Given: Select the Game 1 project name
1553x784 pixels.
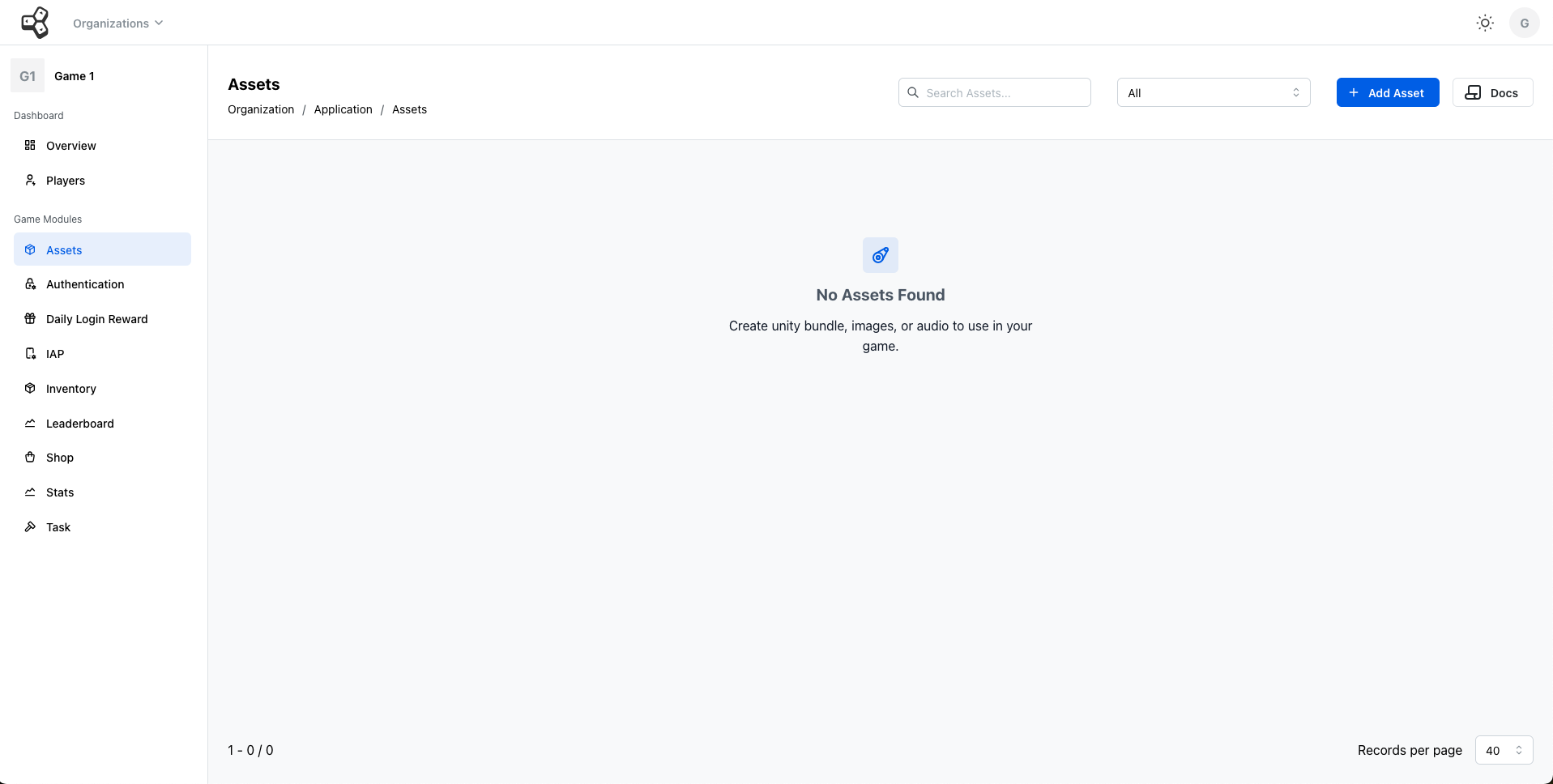Looking at the screenshot, I should [75, 76].
